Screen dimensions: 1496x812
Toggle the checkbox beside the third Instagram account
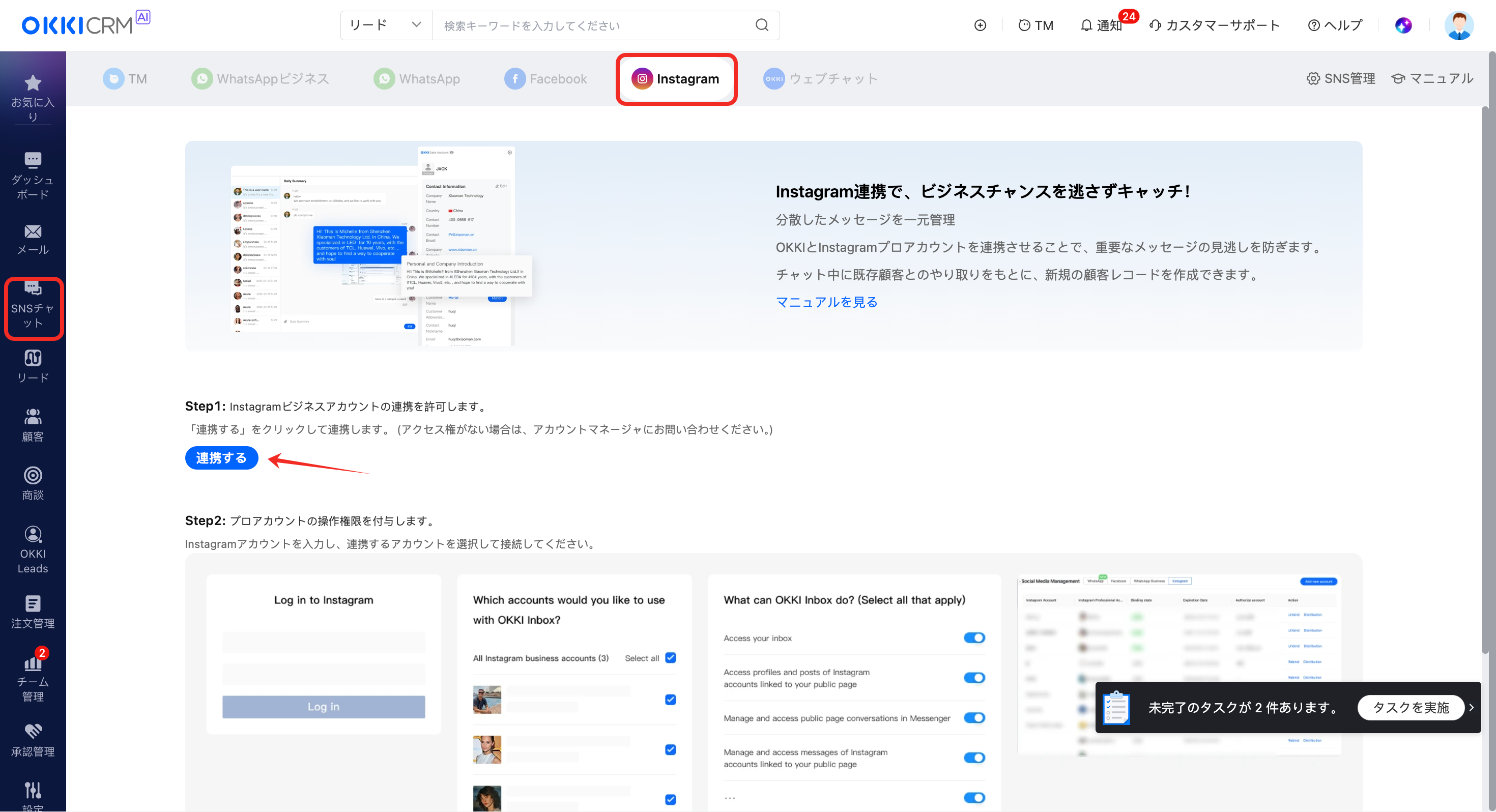670,799
